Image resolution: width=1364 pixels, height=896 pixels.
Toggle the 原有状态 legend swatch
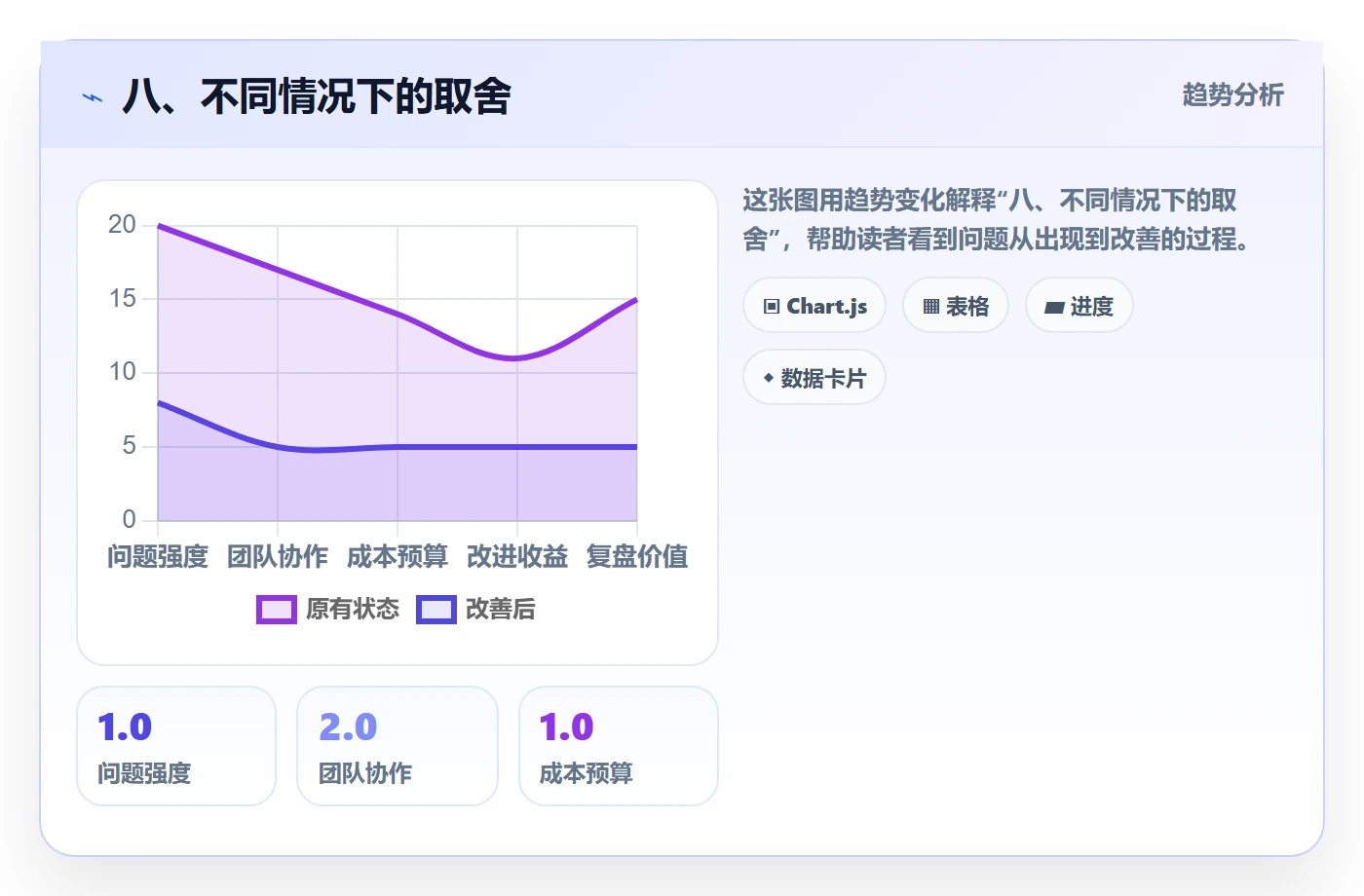(277, 610)
